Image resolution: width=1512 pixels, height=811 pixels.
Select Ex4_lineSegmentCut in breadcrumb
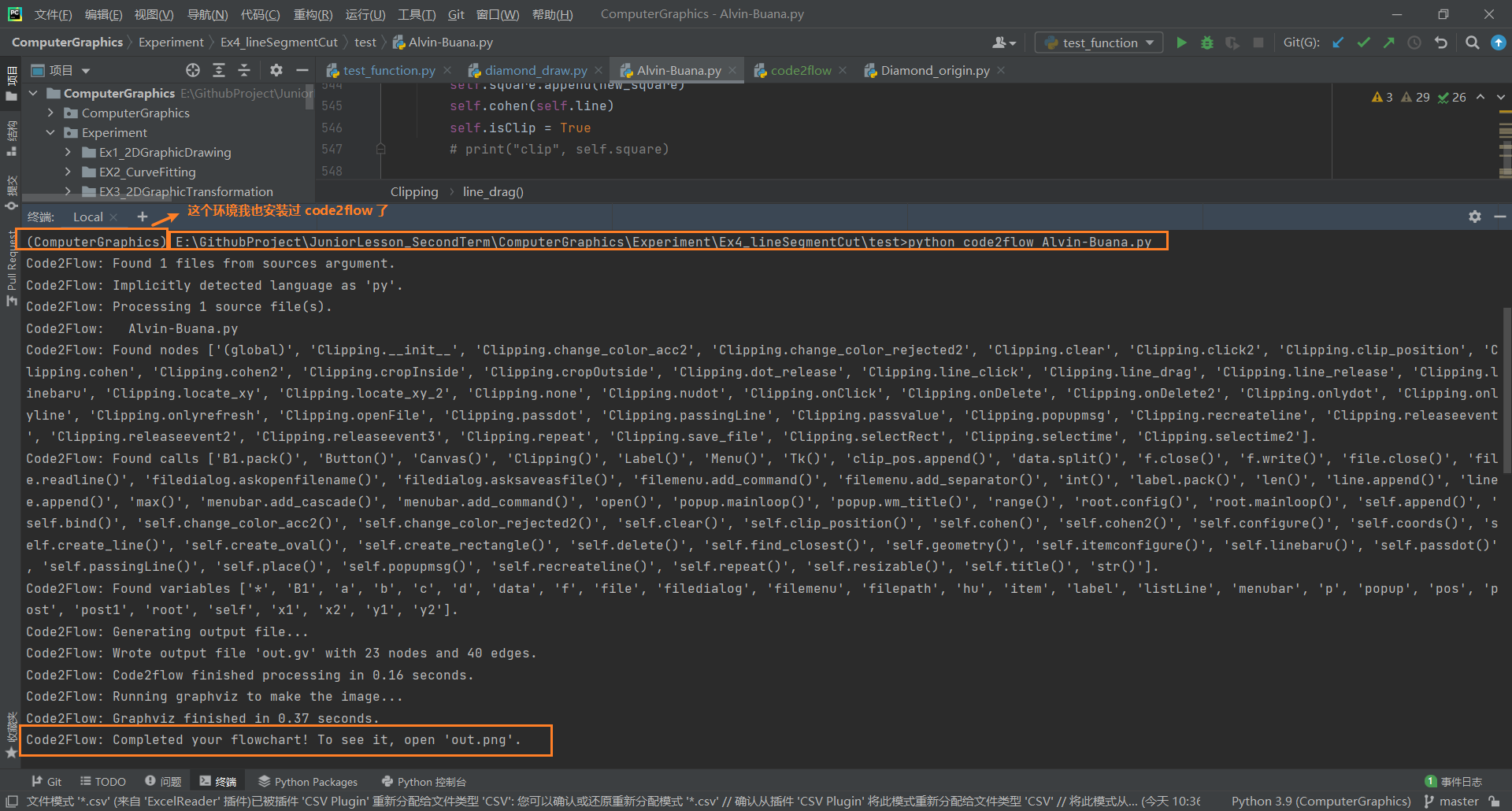[x=279, y=43]
